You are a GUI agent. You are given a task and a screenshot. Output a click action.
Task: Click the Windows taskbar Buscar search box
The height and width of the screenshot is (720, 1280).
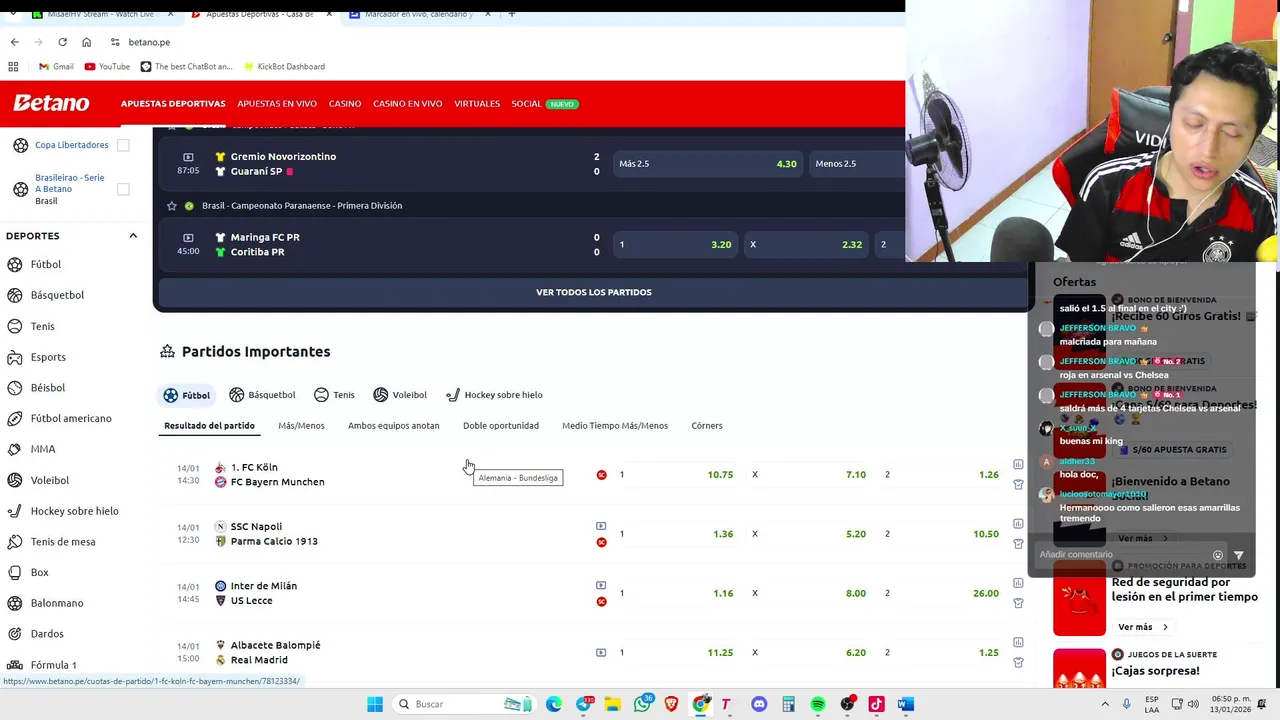pos(465,704)
